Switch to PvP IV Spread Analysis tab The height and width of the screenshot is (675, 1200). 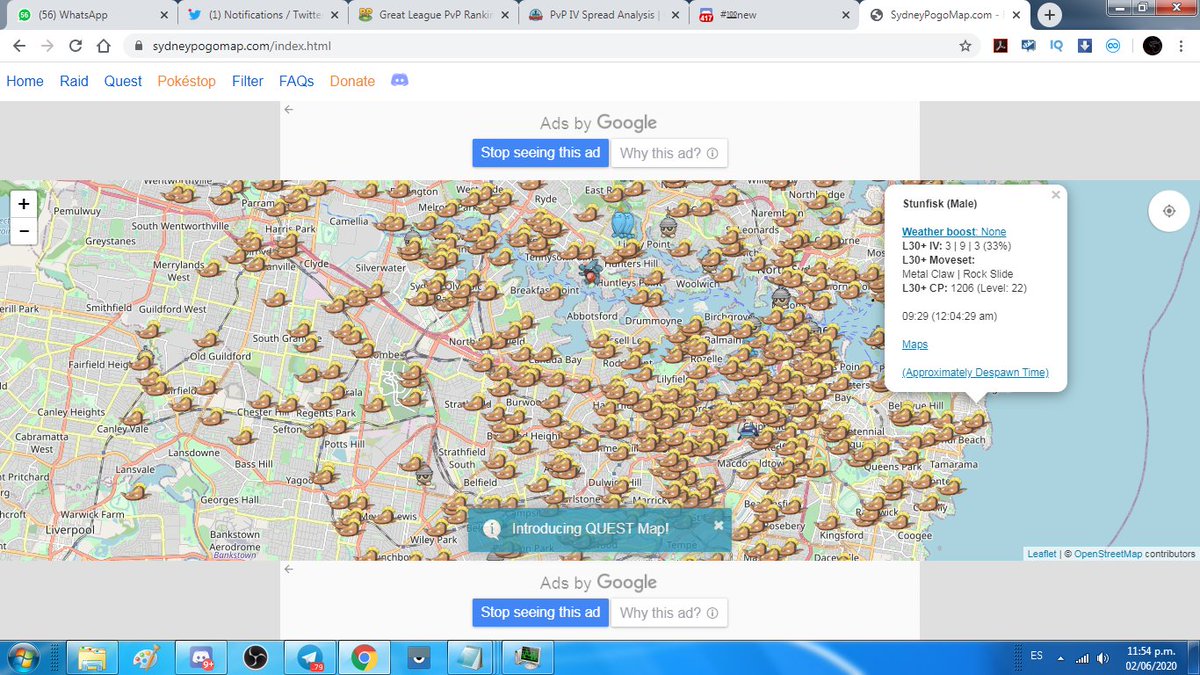coord(604,16)
